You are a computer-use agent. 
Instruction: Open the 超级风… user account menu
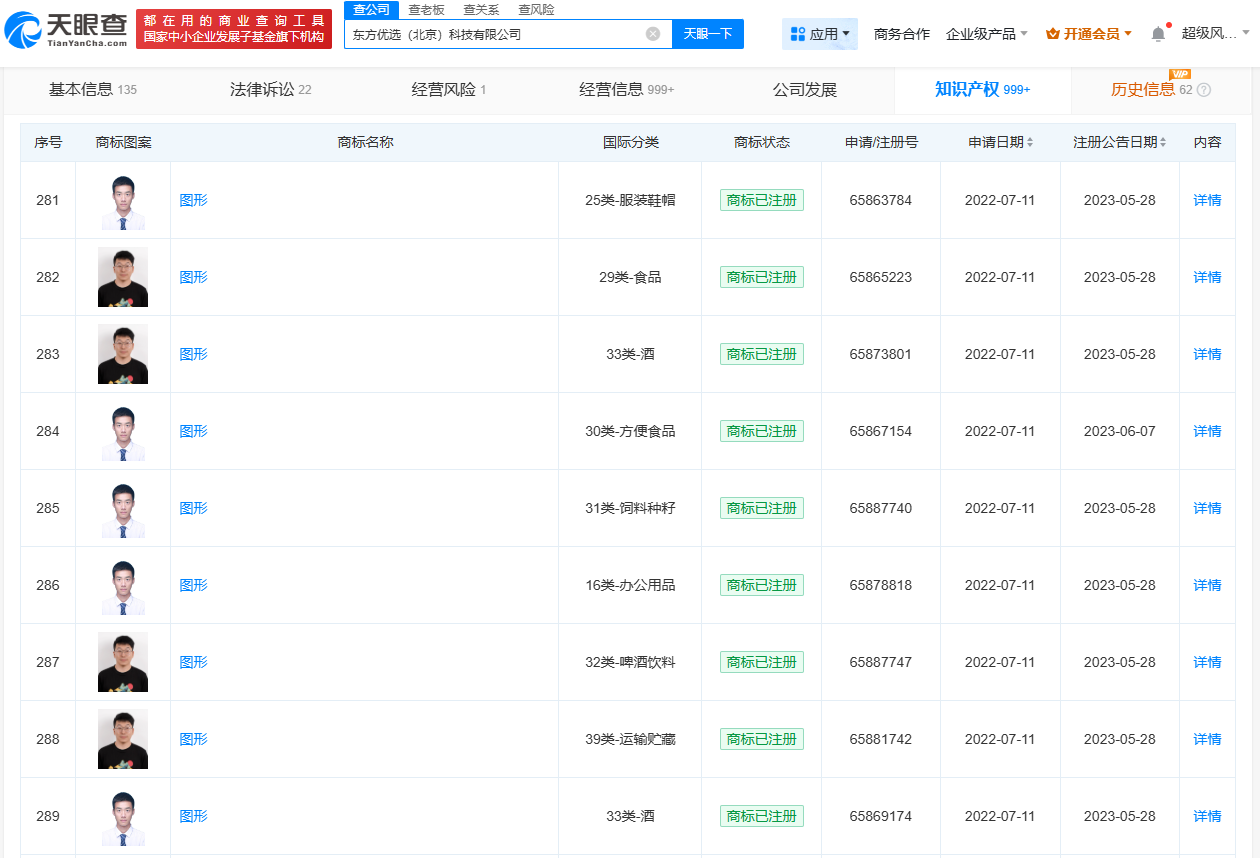pos(1214,34)
